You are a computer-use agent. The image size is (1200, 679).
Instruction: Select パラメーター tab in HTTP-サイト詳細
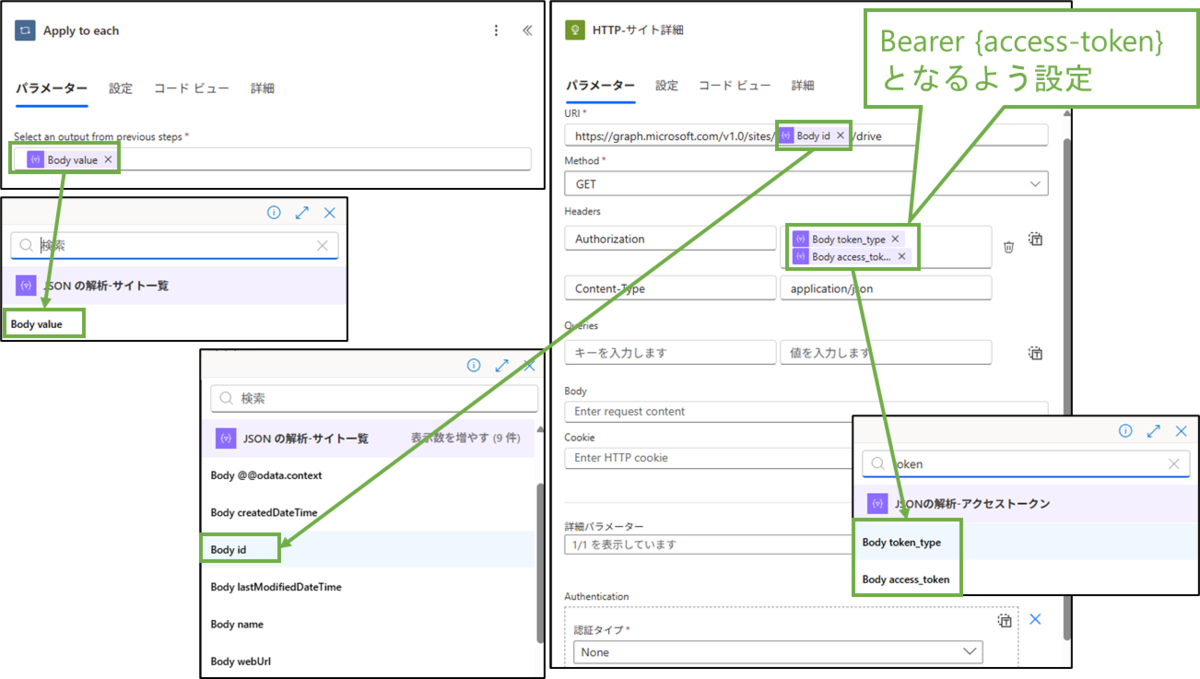(600, 85)
